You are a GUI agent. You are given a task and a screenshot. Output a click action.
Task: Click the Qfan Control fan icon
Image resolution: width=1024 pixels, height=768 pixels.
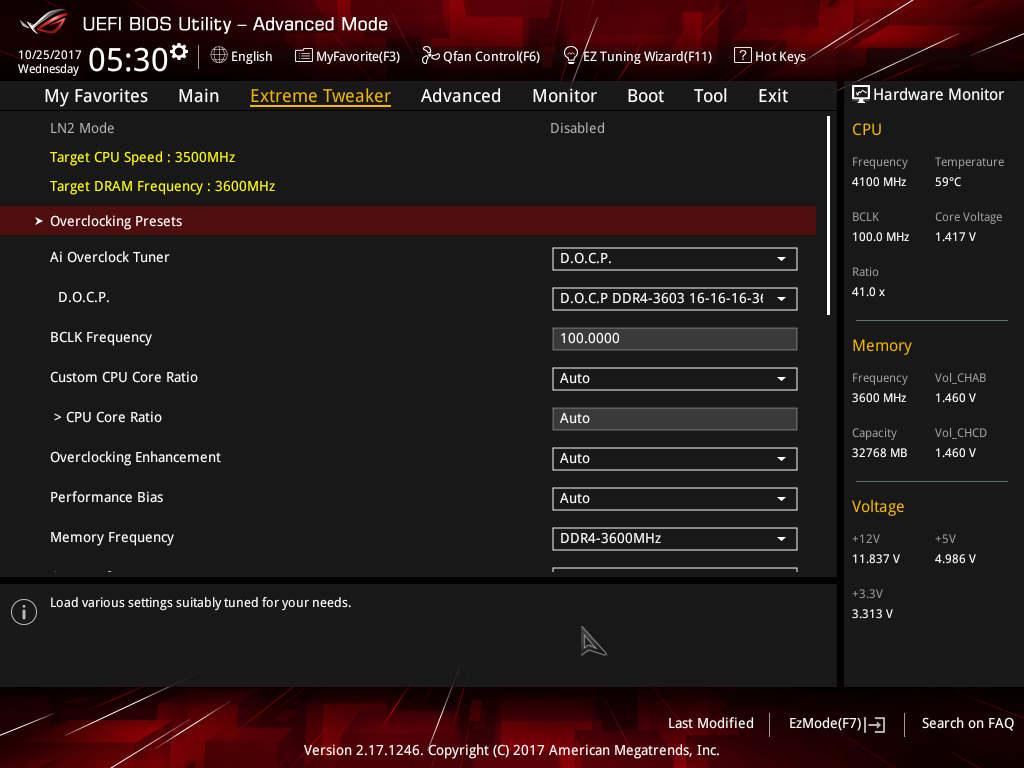[430, 56]
